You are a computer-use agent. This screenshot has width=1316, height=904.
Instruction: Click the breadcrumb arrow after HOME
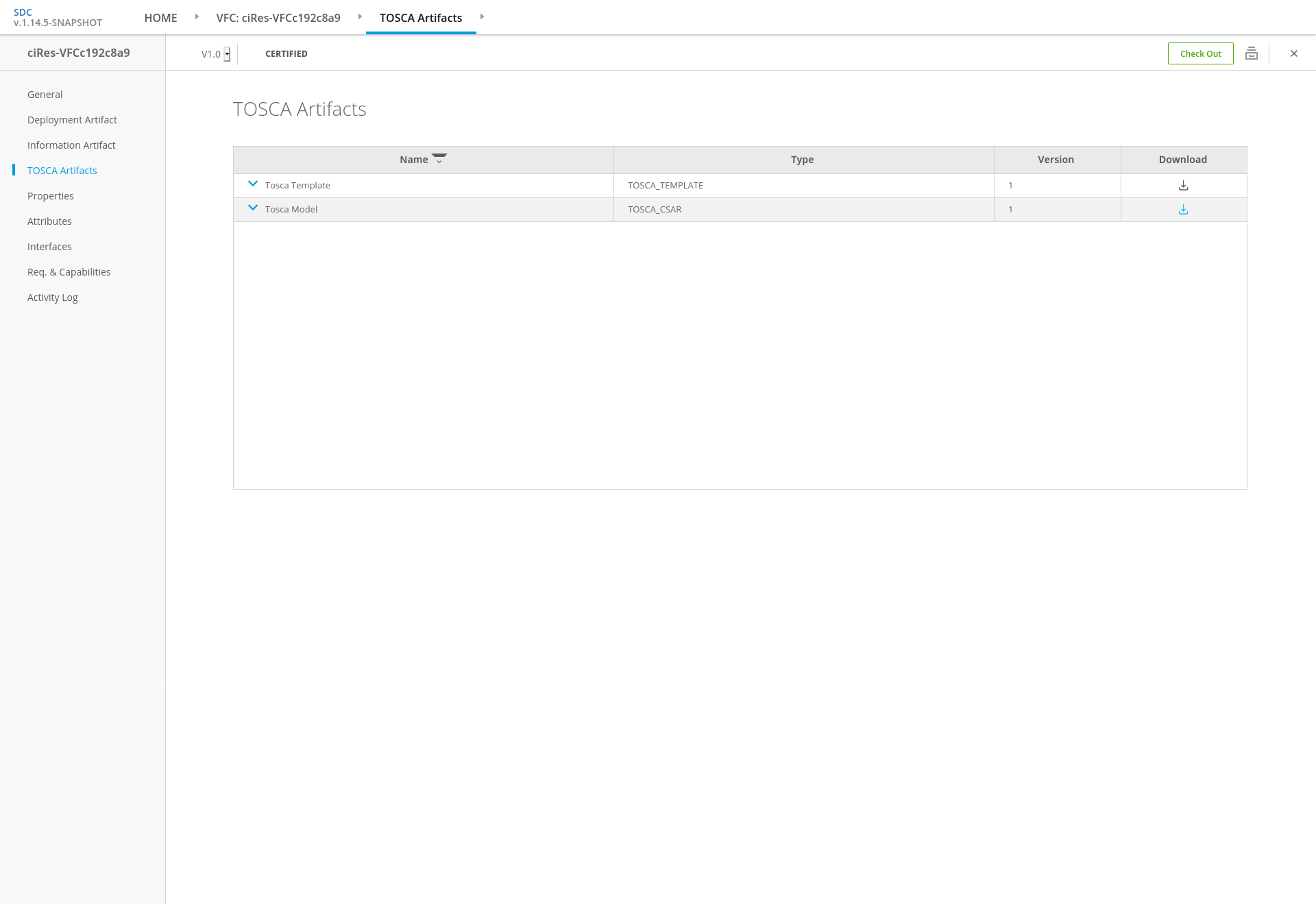coord(197,16)
